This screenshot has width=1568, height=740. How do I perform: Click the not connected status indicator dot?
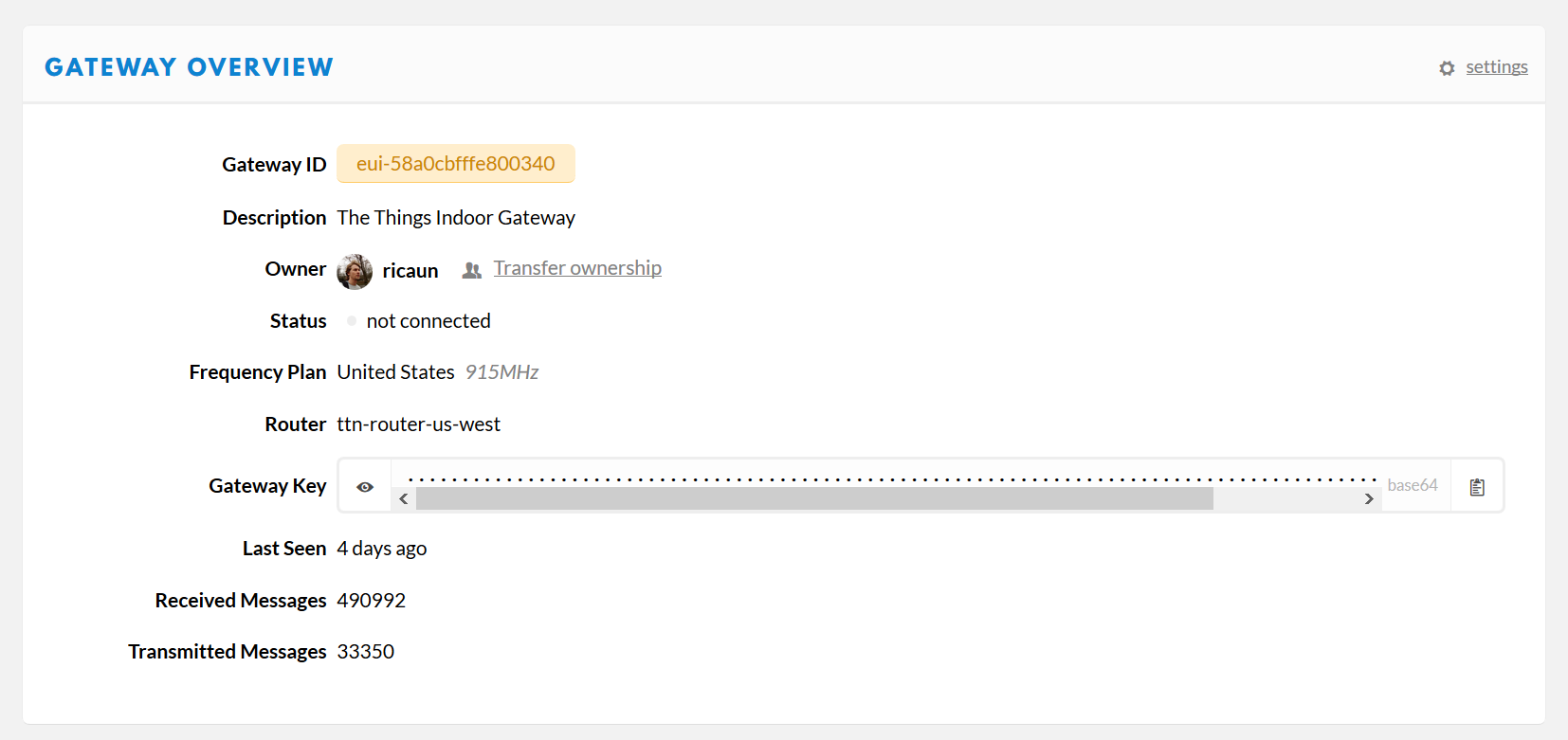[x=352, y=321]
